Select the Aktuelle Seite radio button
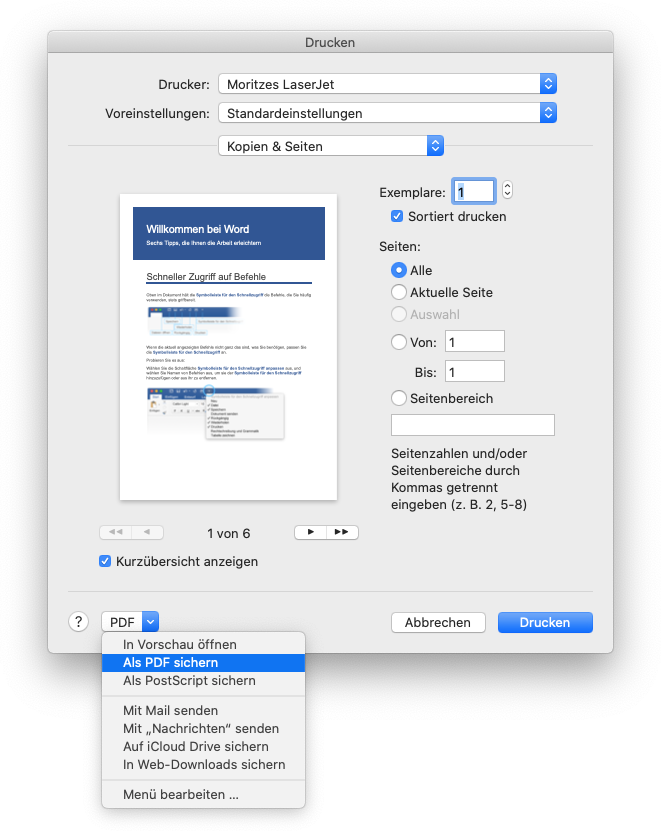This screenshot has height=831, width=661. (x=399, y=293)
